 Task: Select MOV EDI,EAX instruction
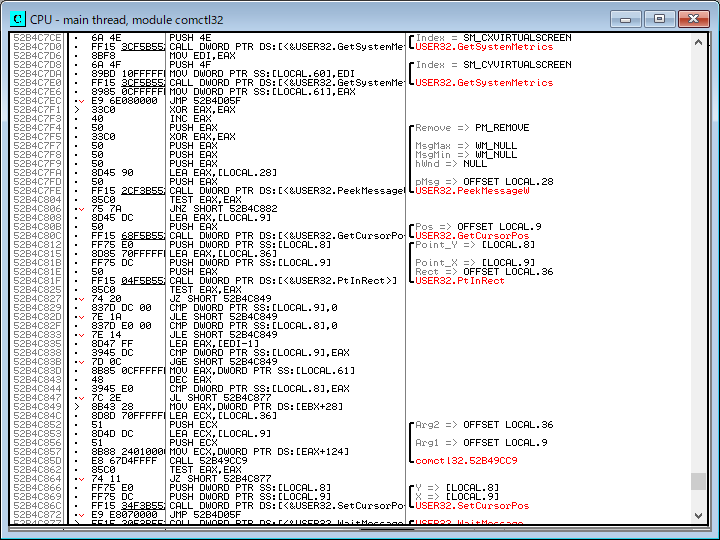point(202,56)
